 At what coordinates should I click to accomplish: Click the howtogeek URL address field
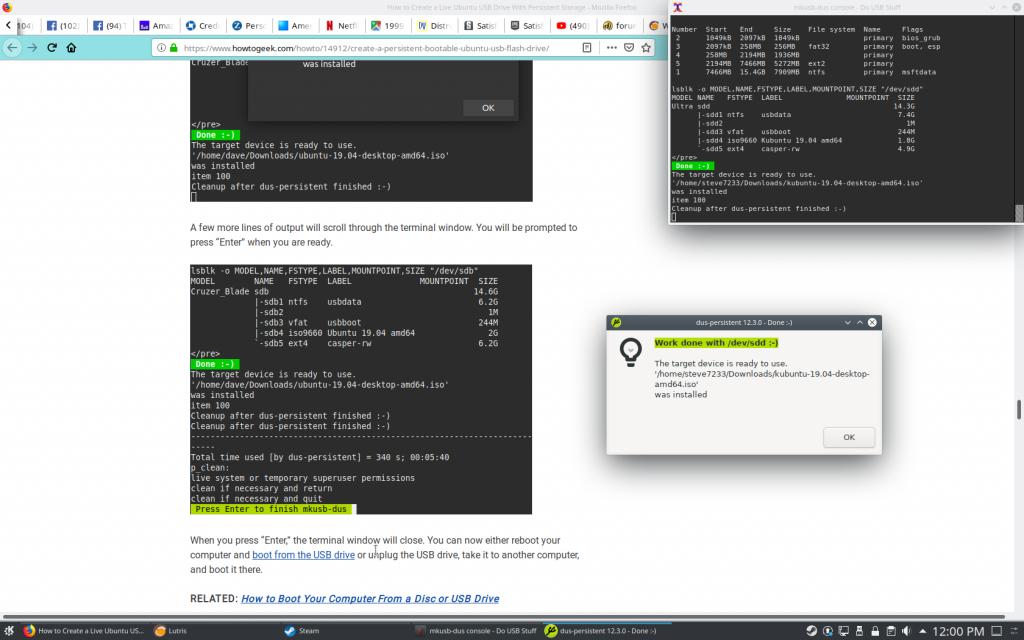click(x=380, y=48)
